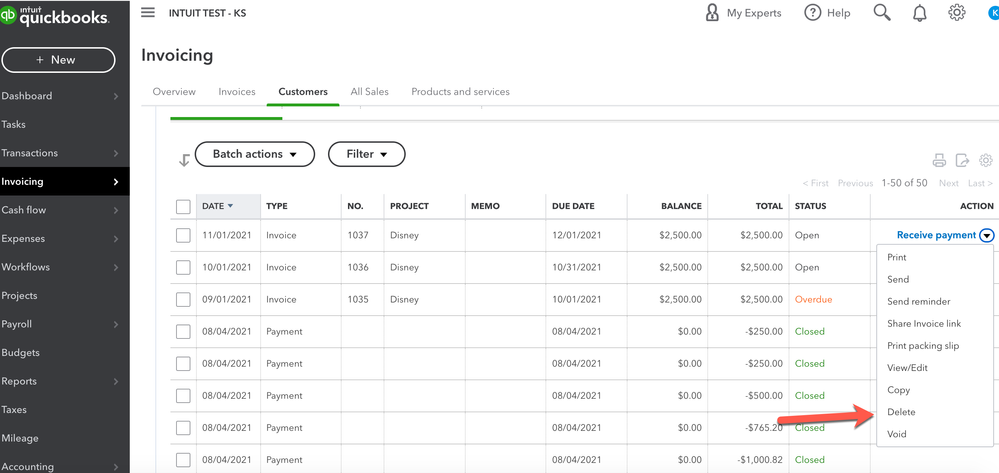This screenshot has width=999, height=473.
Task: Select the Customers tab
Action: [303, 92]
